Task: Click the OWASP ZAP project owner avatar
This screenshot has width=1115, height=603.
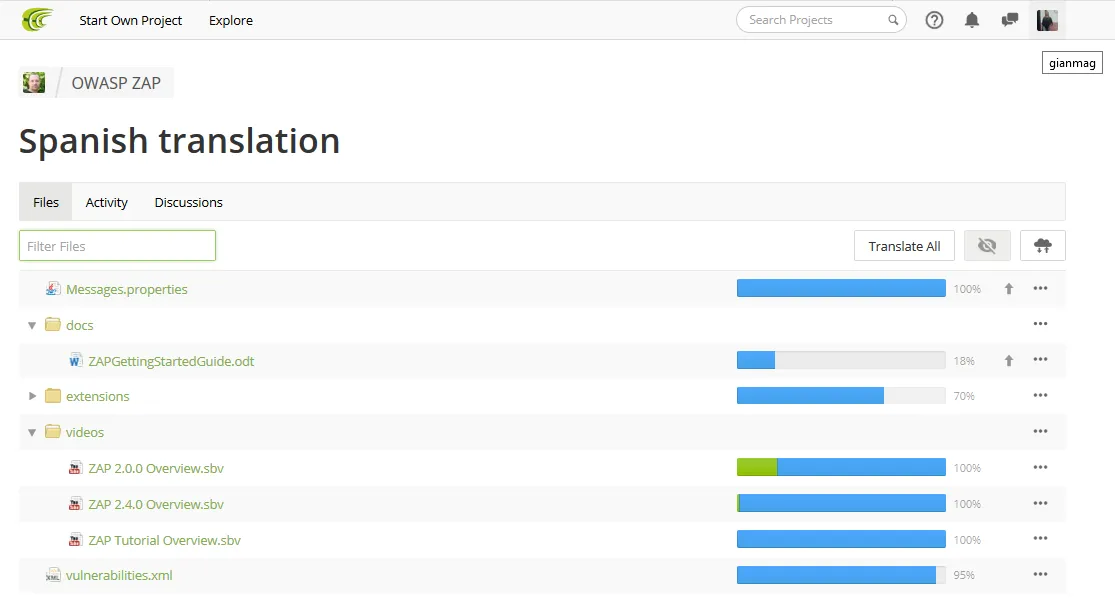Action: [x=33, y=82]
